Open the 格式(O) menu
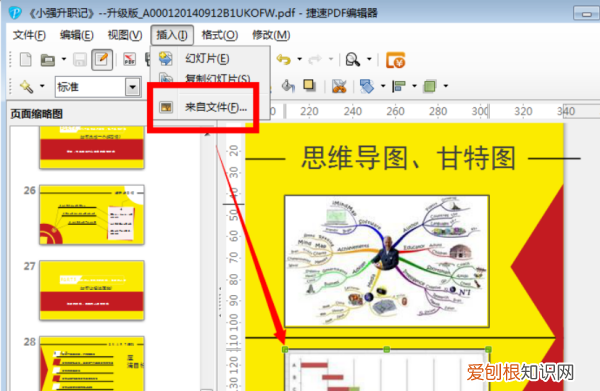The height and width of the screenshot is (391, 600). pos(220,35)
